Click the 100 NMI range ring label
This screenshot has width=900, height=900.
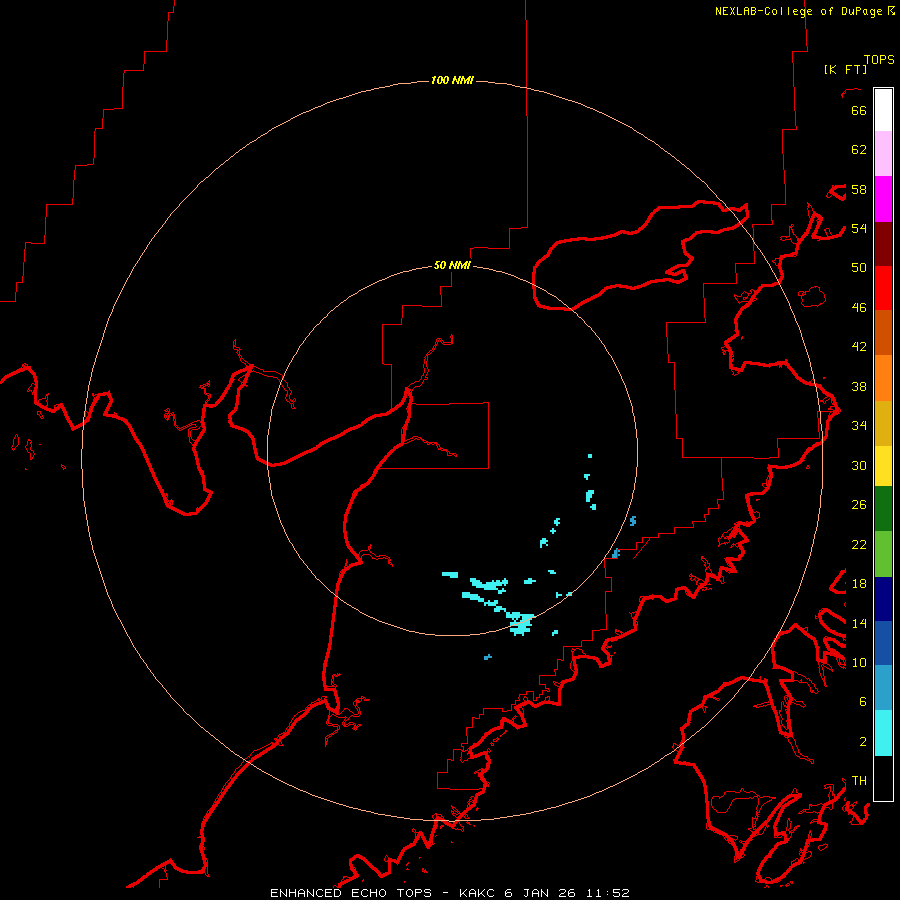point(452,80)
